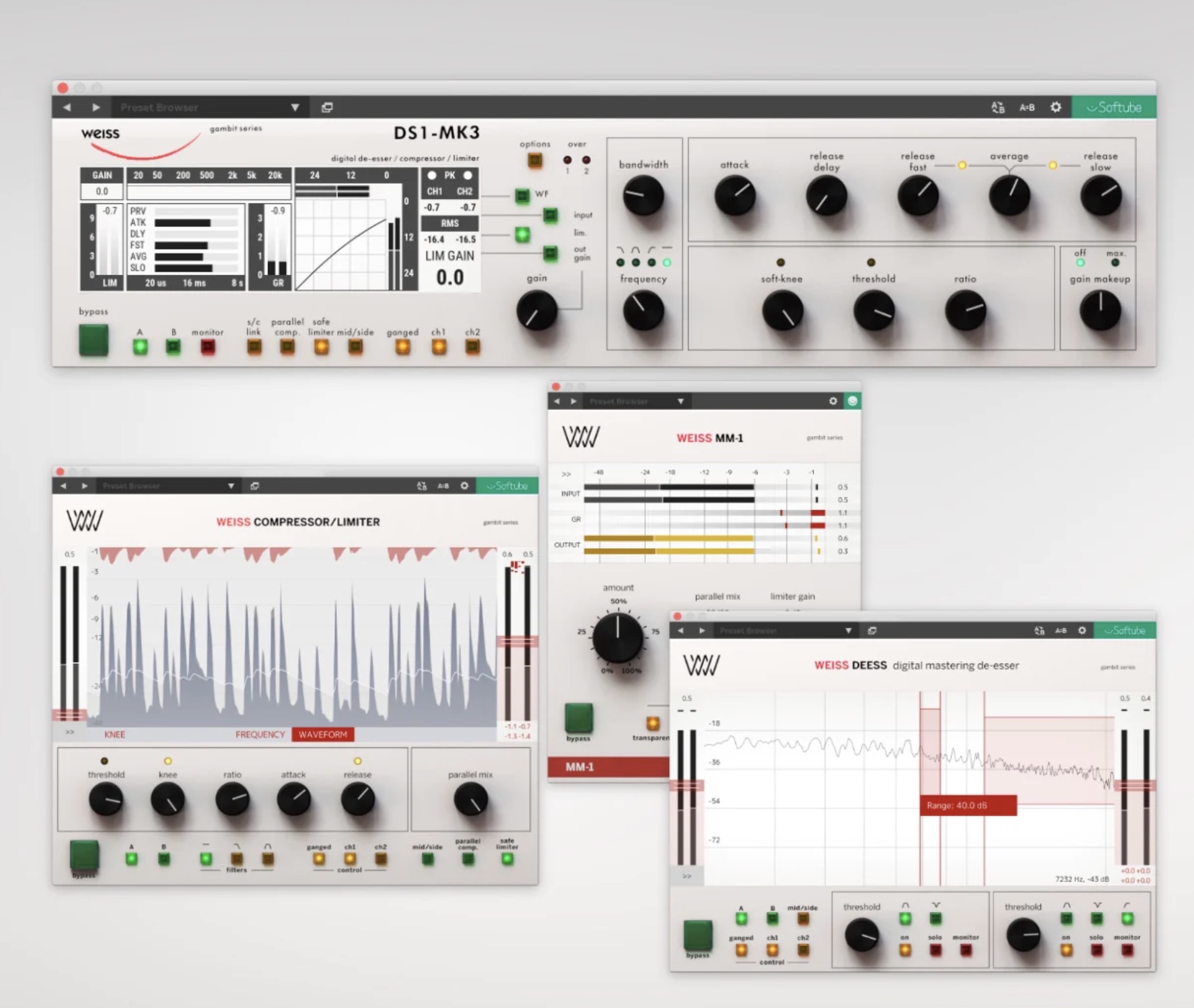Open settings gear in DEESS toolbar
The height and width of the screenshot is (1008, 1194).
(x=1082, y=631)
